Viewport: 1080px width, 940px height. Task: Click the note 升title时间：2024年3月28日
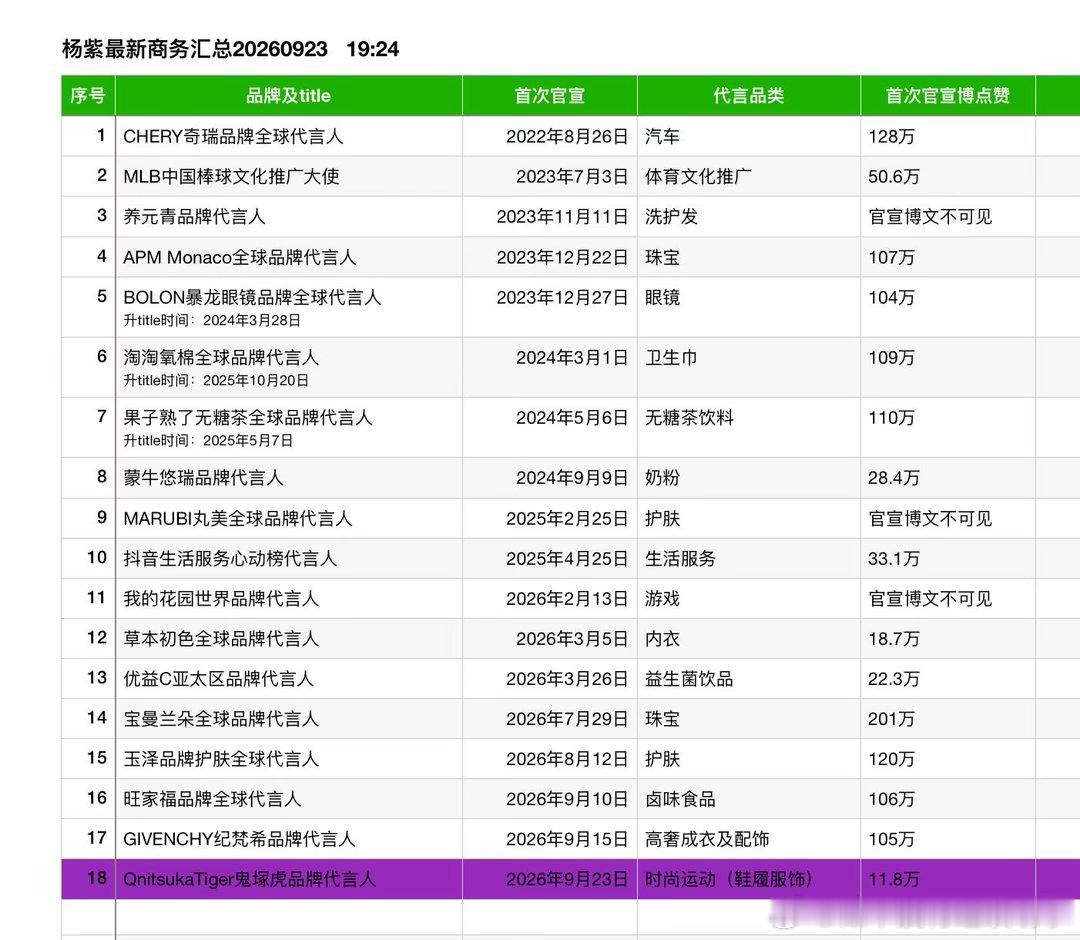tap(212, 320)
